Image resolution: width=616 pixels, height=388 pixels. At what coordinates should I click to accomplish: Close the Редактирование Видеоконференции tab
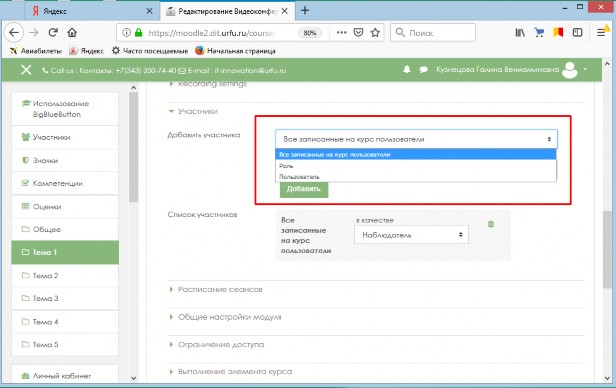pyautogui.click(x=285, y=11)
